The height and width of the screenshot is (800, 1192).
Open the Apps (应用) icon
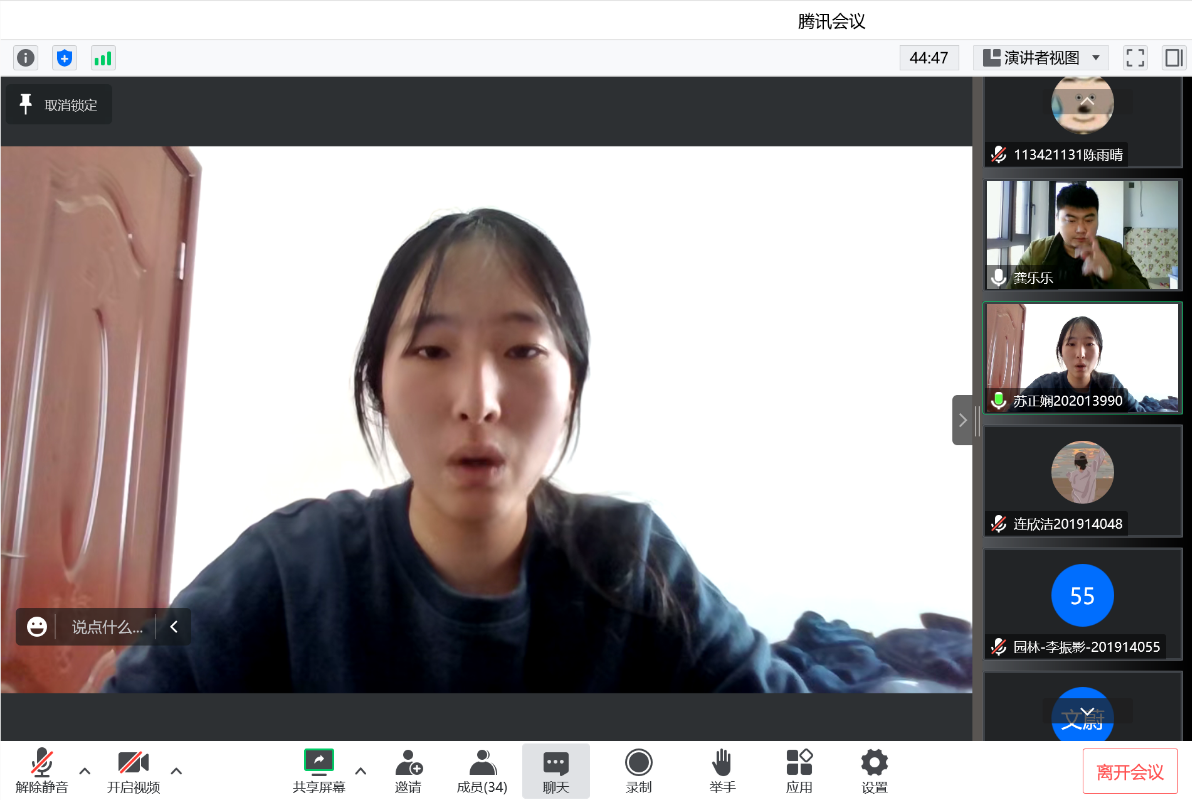click(799, 770)
